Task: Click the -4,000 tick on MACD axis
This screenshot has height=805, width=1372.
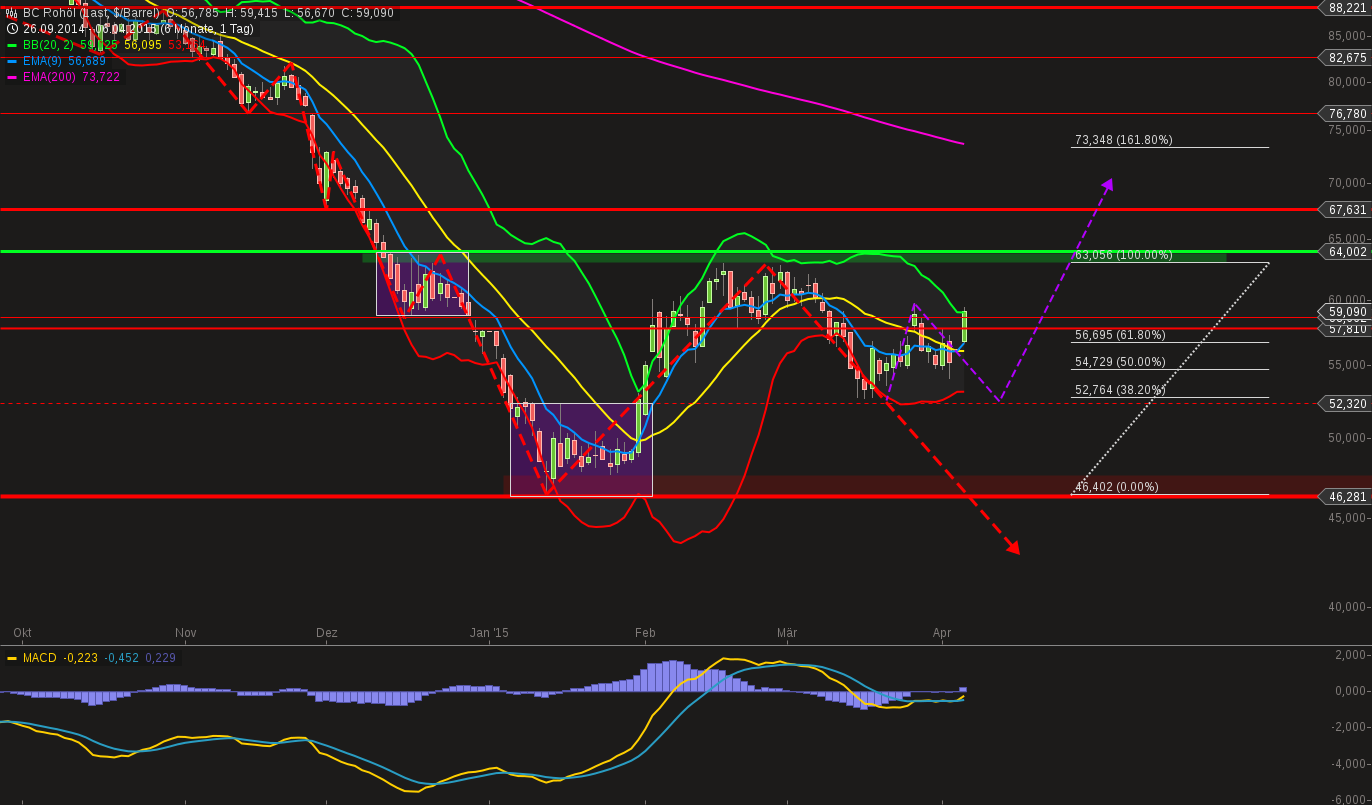Action: point(1349,765)
